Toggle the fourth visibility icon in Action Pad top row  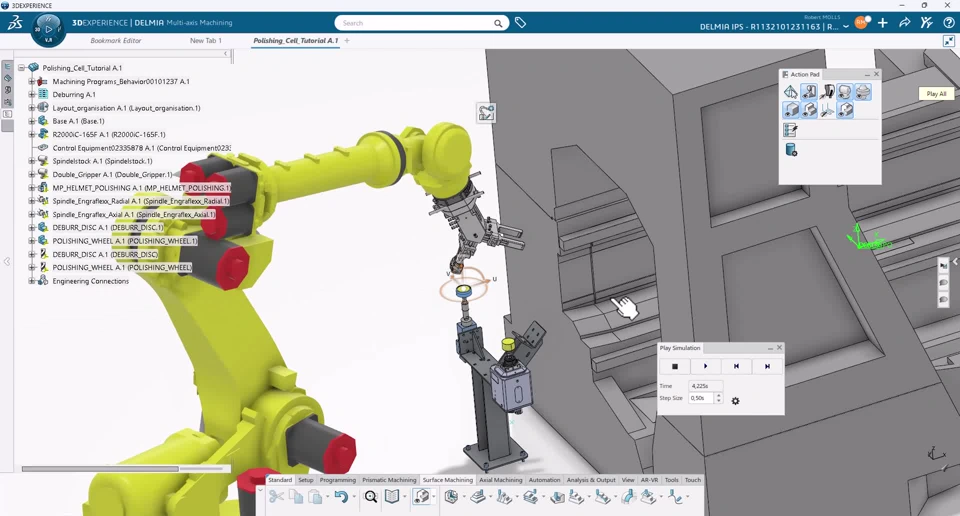pyautogui.click(x=845, y=92)
